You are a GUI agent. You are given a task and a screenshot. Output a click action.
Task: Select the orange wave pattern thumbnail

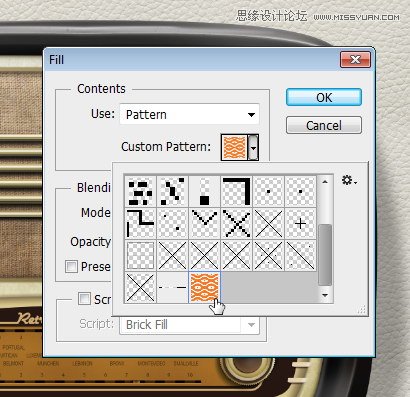pyautogui.click(x=205, y=287)
